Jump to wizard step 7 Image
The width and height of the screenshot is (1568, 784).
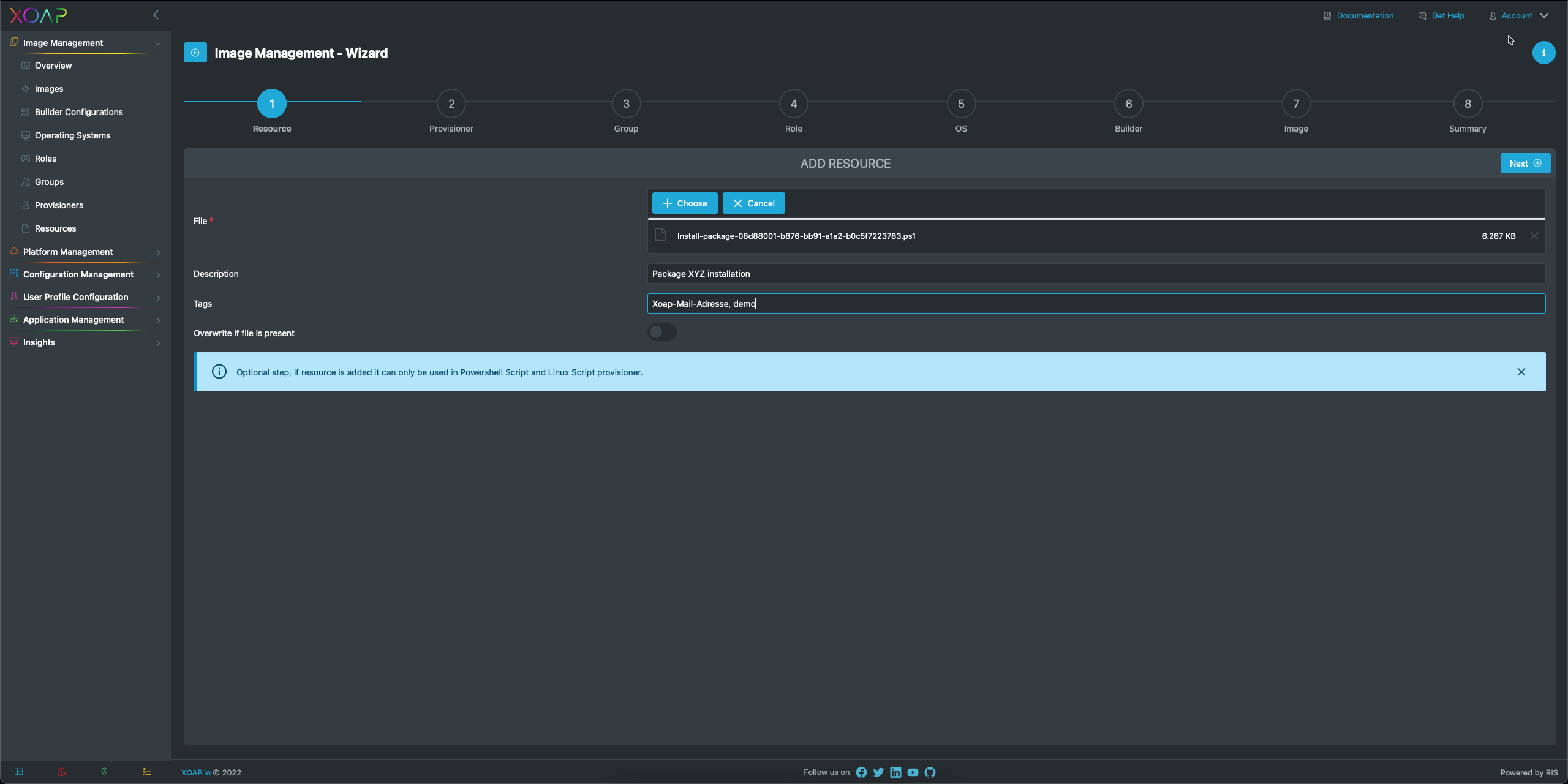point(1296,104)
